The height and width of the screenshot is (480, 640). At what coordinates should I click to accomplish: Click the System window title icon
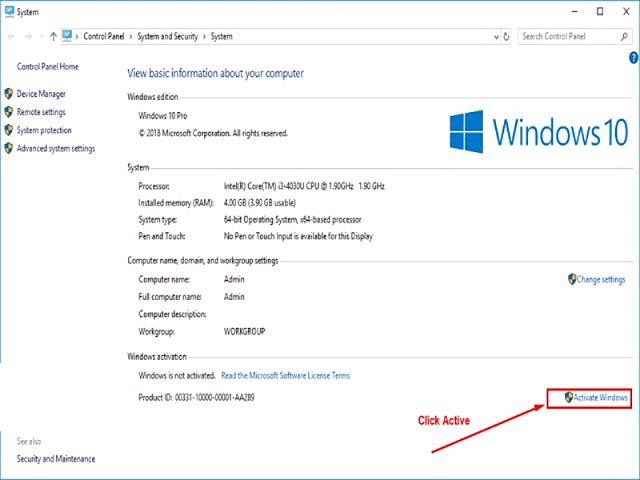pyautogui.click(x=9, y=12)
